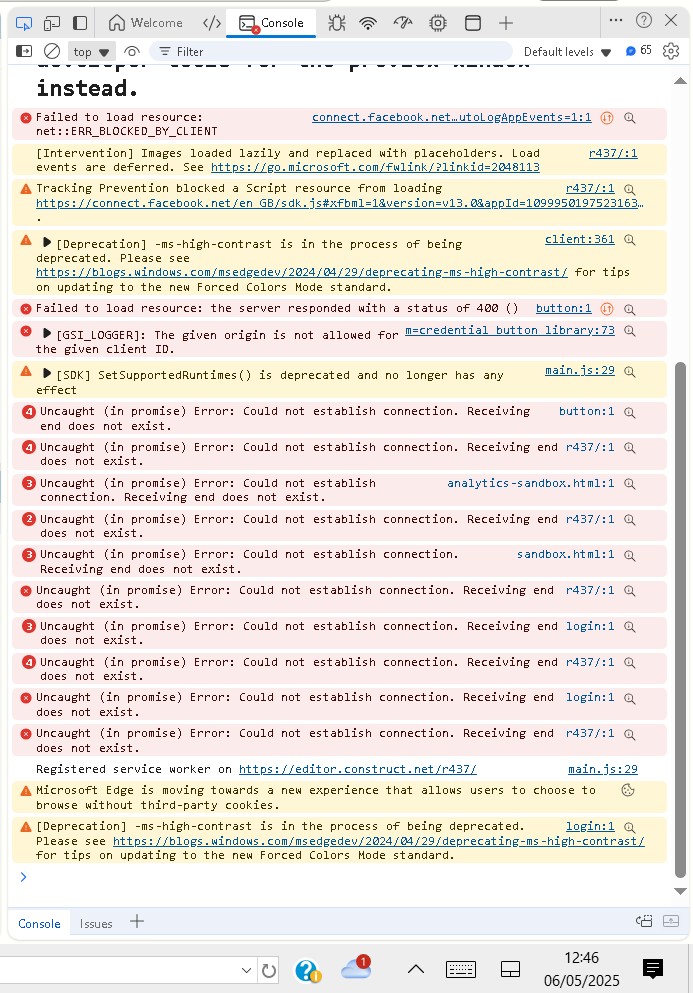This screenshot has height=993, width=693.
Task: Click magnifier icon on sandbox.html:1 row
Action: tap(630, 555)
